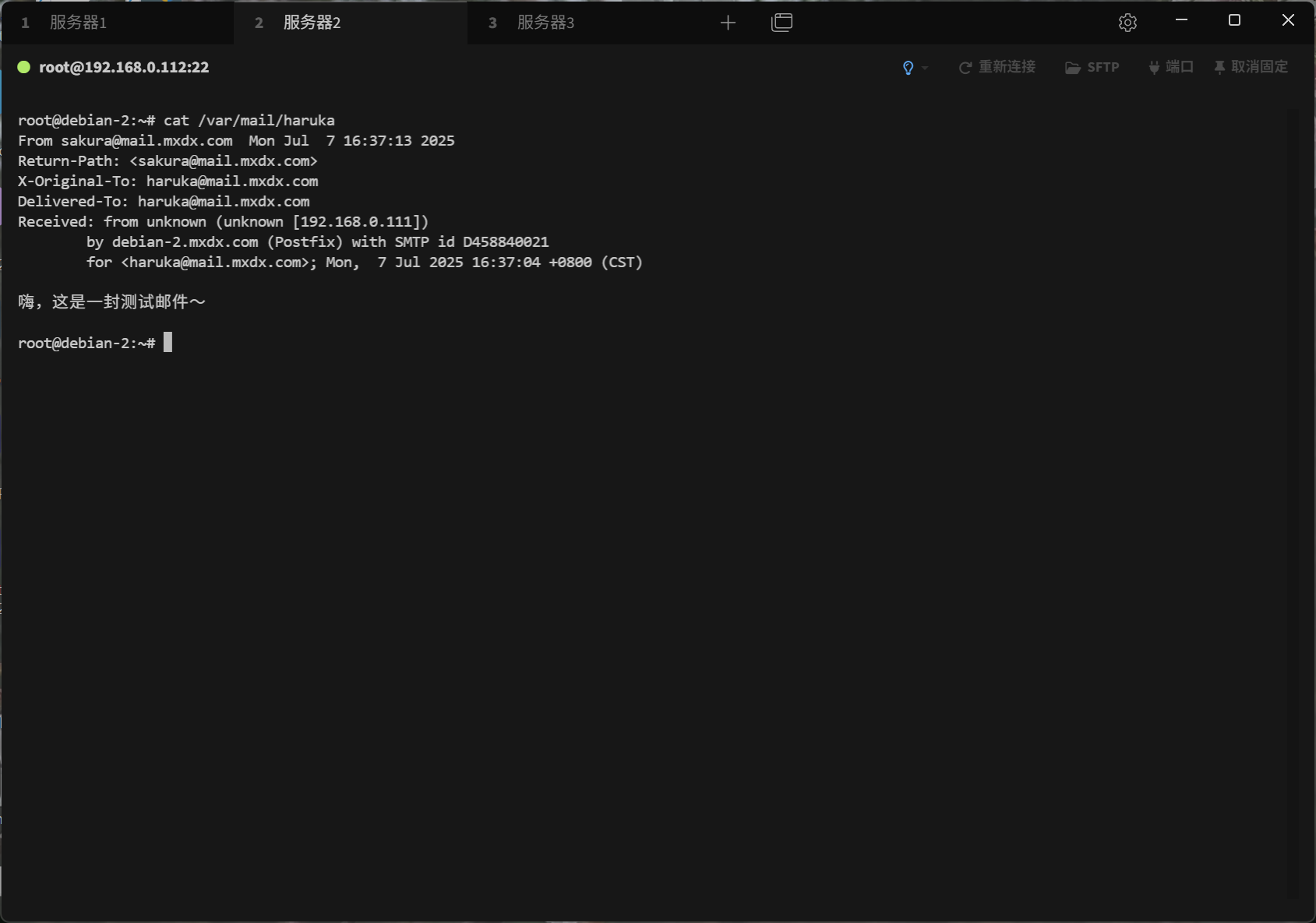Viewport: 1316px width, 923px height.
Task: Add a new session tab with plus icon
Action: (728, 23)
